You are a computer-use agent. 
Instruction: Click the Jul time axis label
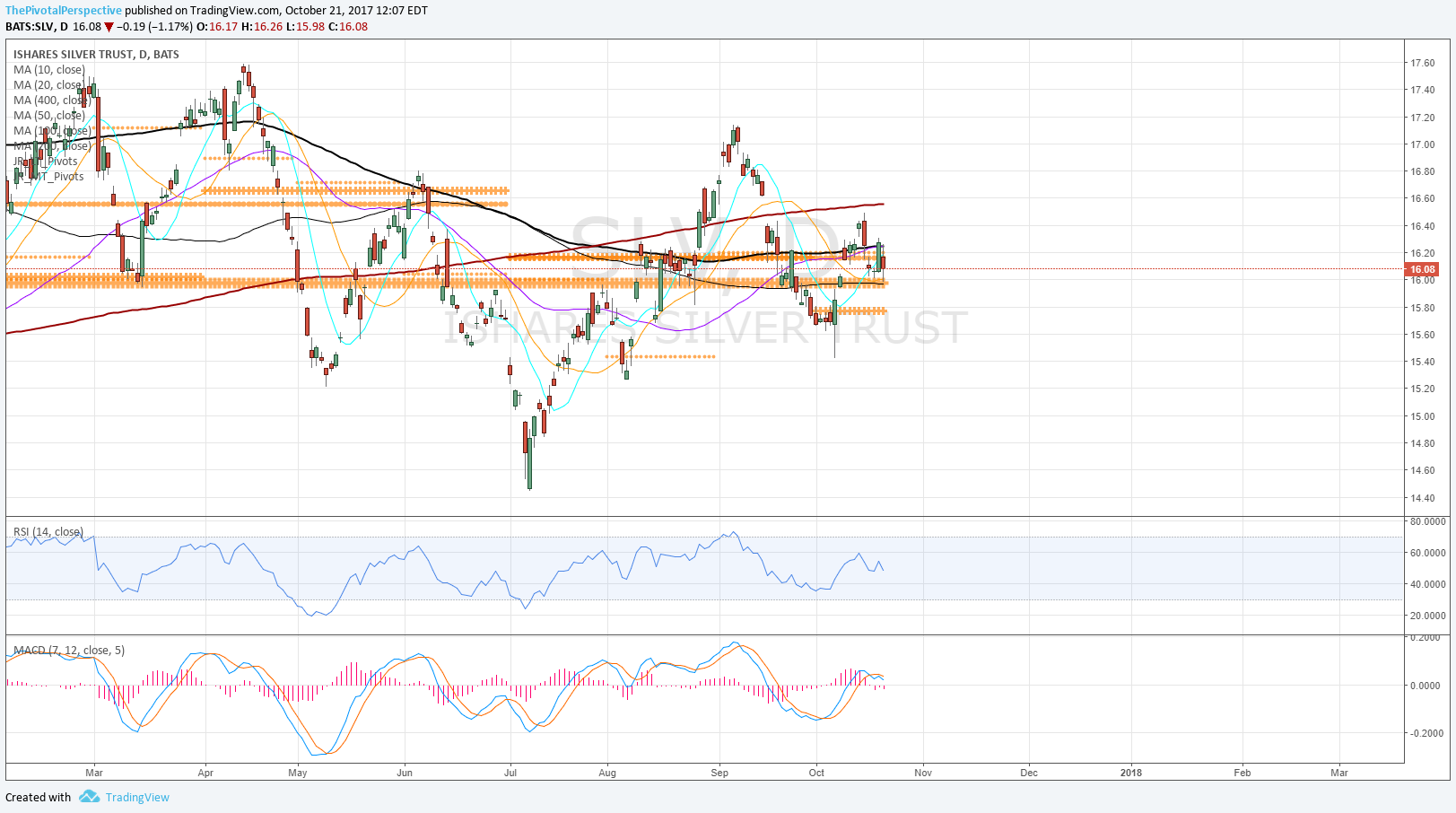pos(510,773)
